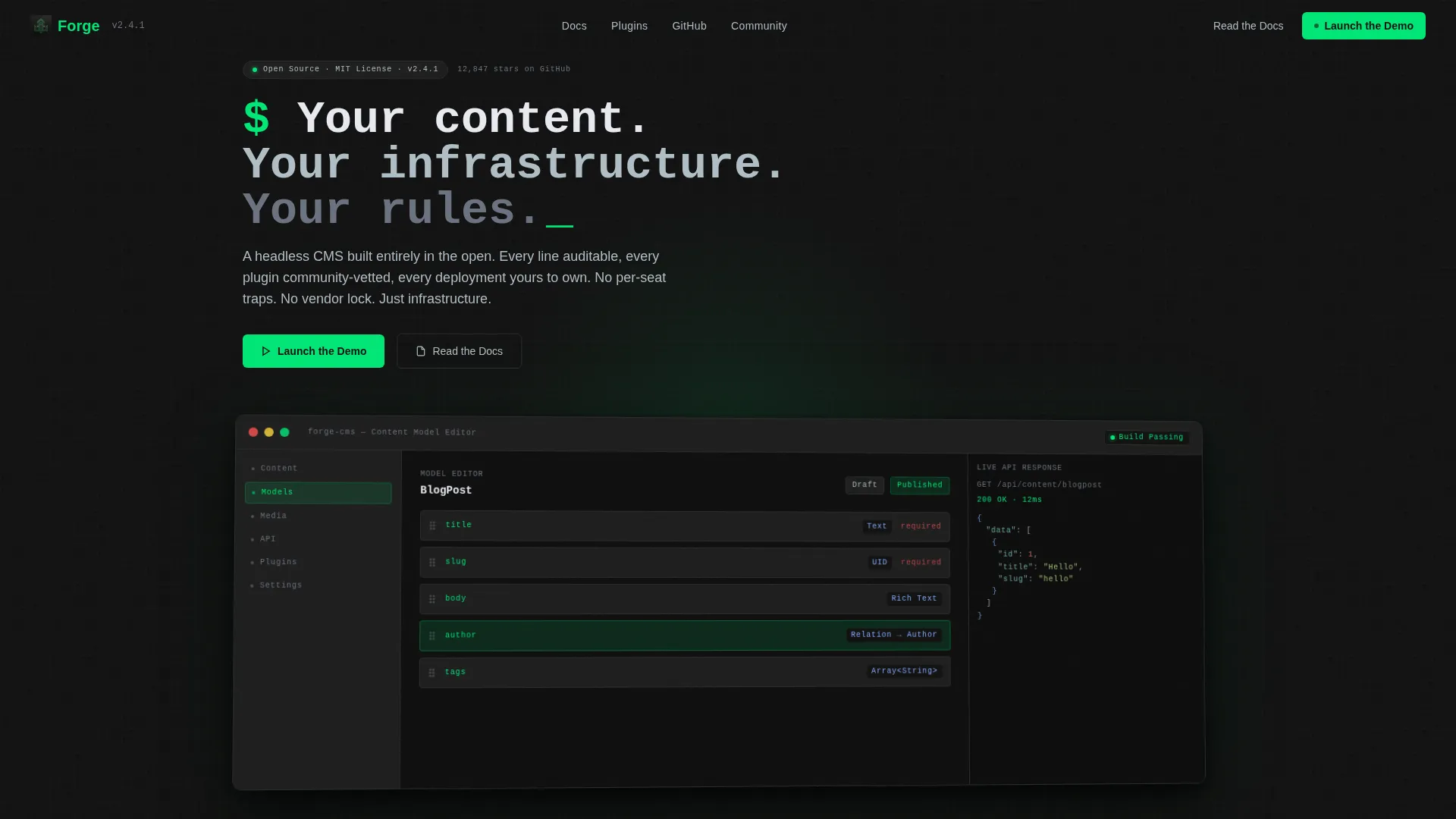Click the play icon in Launch the Demo
Screen dimensions: 1456x819
click(x=265, y=351)
